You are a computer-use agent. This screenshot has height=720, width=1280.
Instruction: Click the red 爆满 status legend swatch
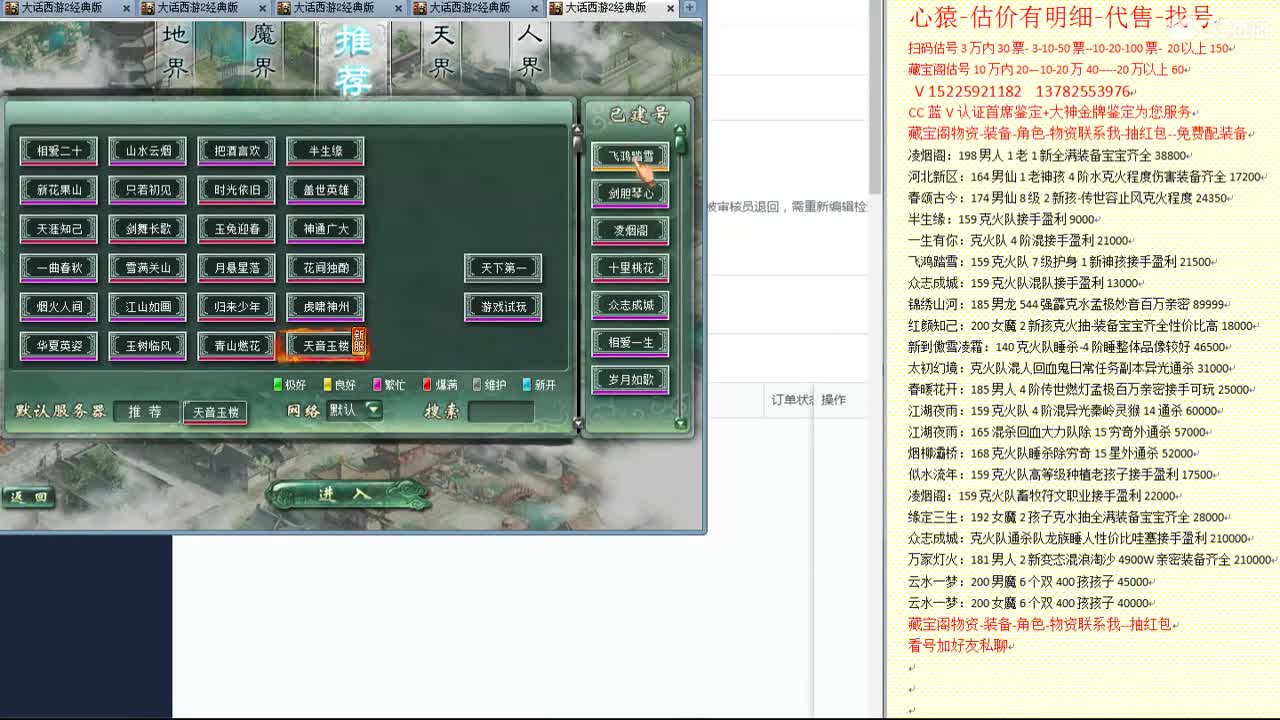pos(427,384)
